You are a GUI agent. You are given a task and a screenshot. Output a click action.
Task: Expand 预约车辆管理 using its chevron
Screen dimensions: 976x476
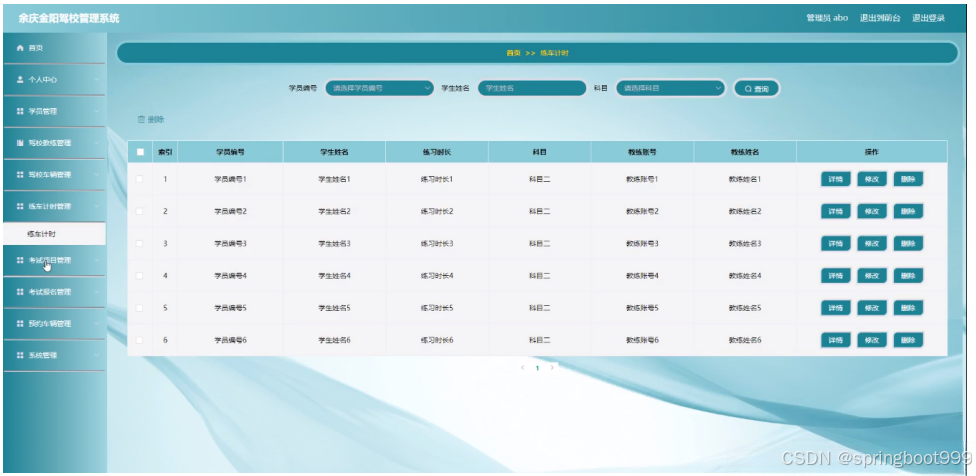97,324
